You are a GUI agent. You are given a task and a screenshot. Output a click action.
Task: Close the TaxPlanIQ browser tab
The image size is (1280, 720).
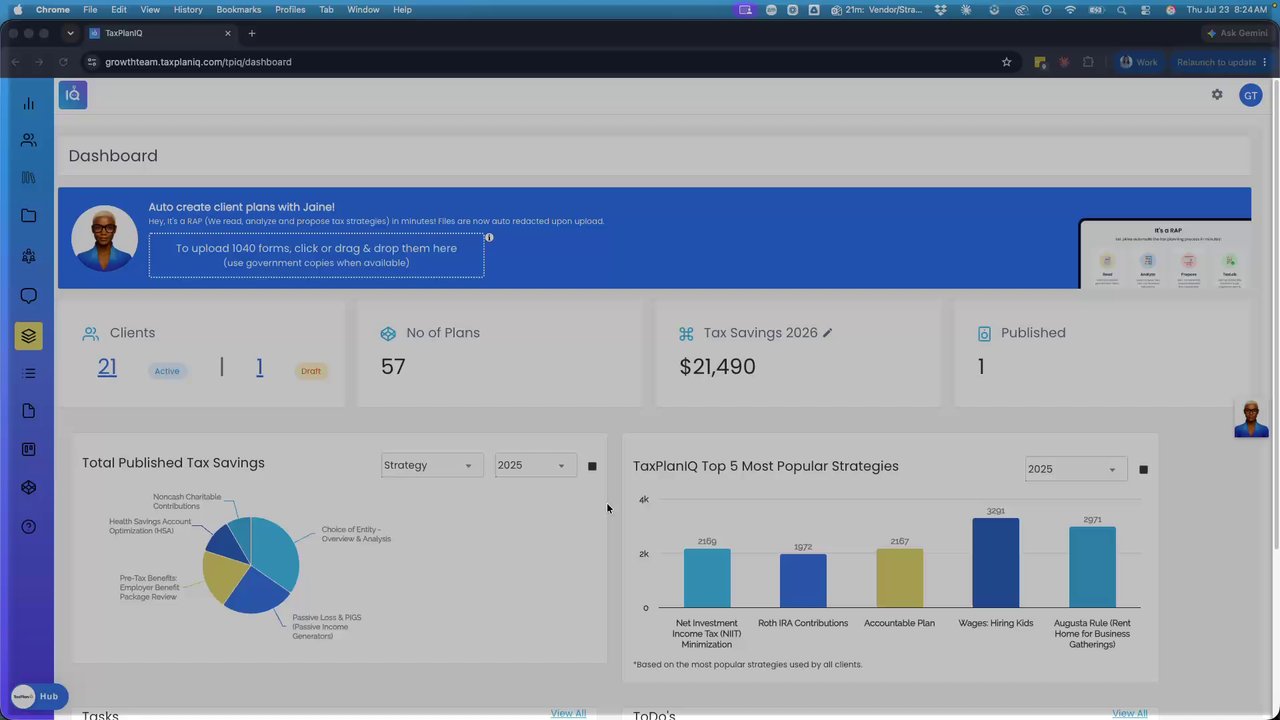tap(227, 33)
